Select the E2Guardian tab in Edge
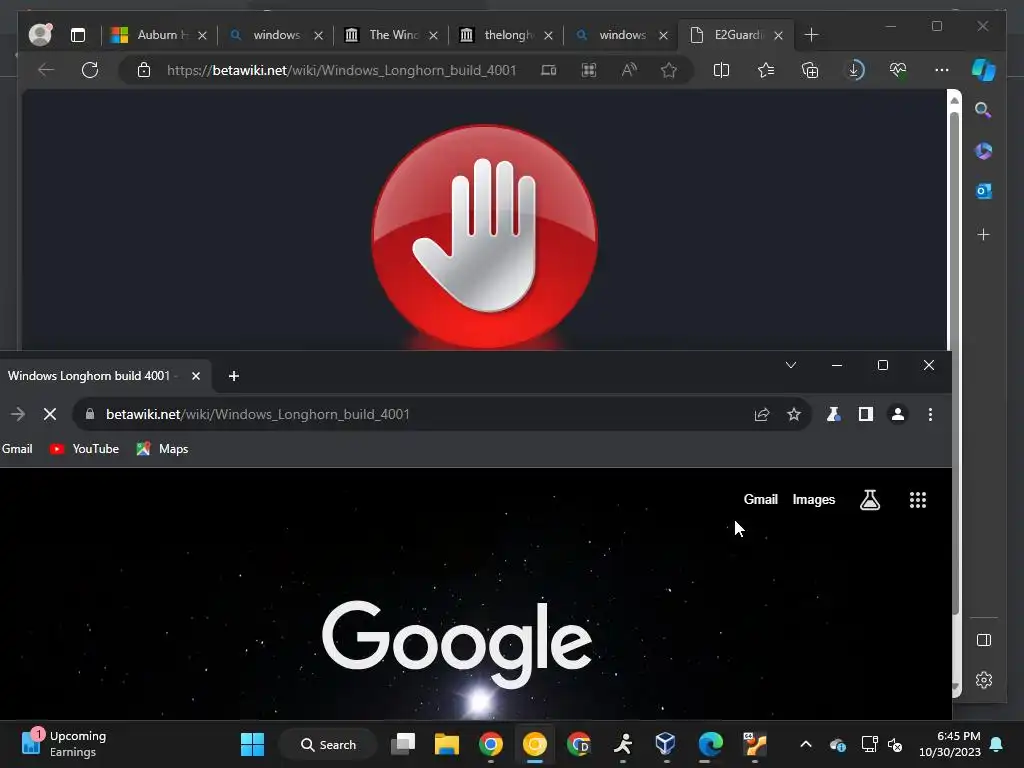Viewport: 1024px width, 768px height. (x=735, y=35)
